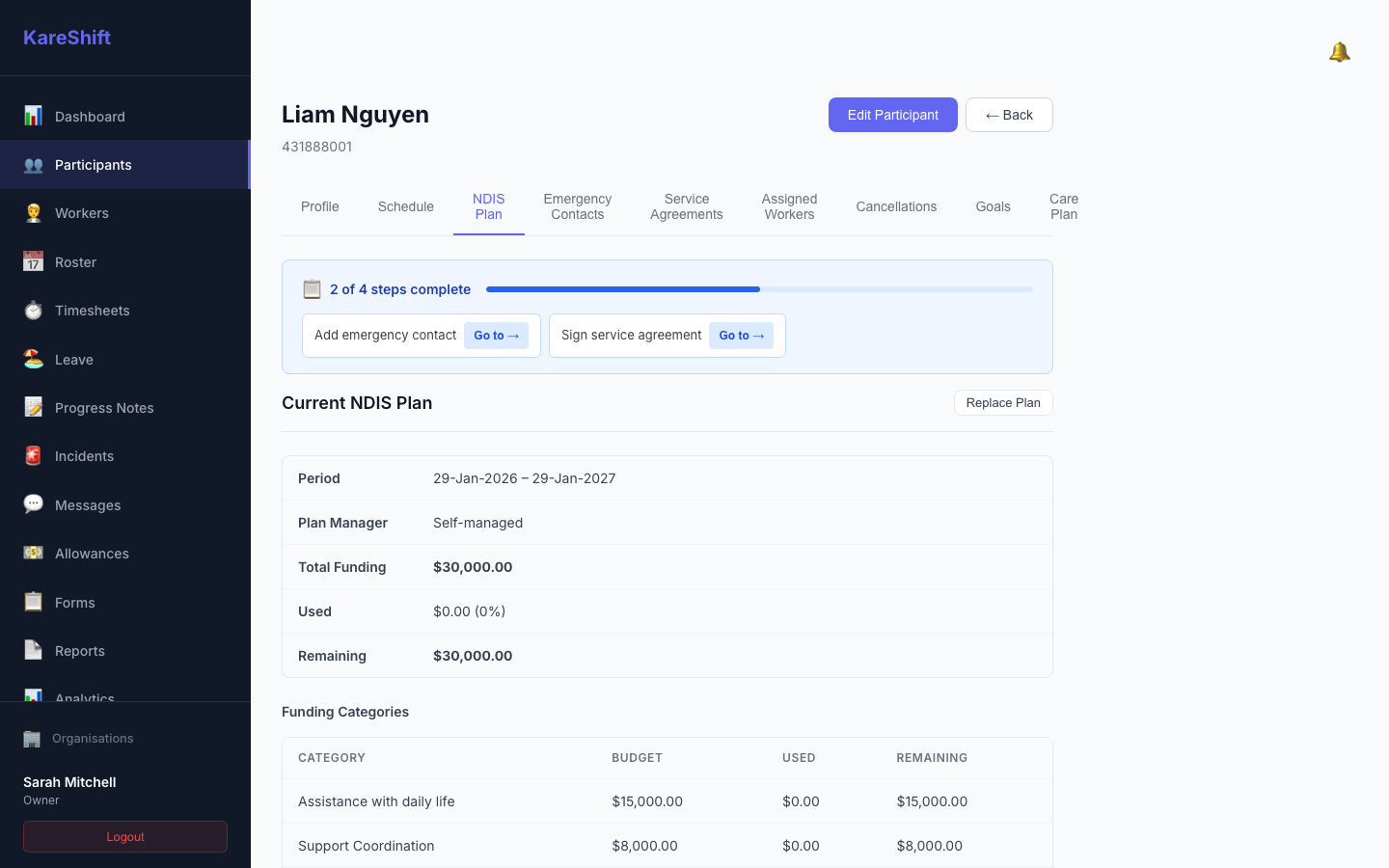
Task: Click Go to for Add emergency contact
Action: [x=496, y=336]
